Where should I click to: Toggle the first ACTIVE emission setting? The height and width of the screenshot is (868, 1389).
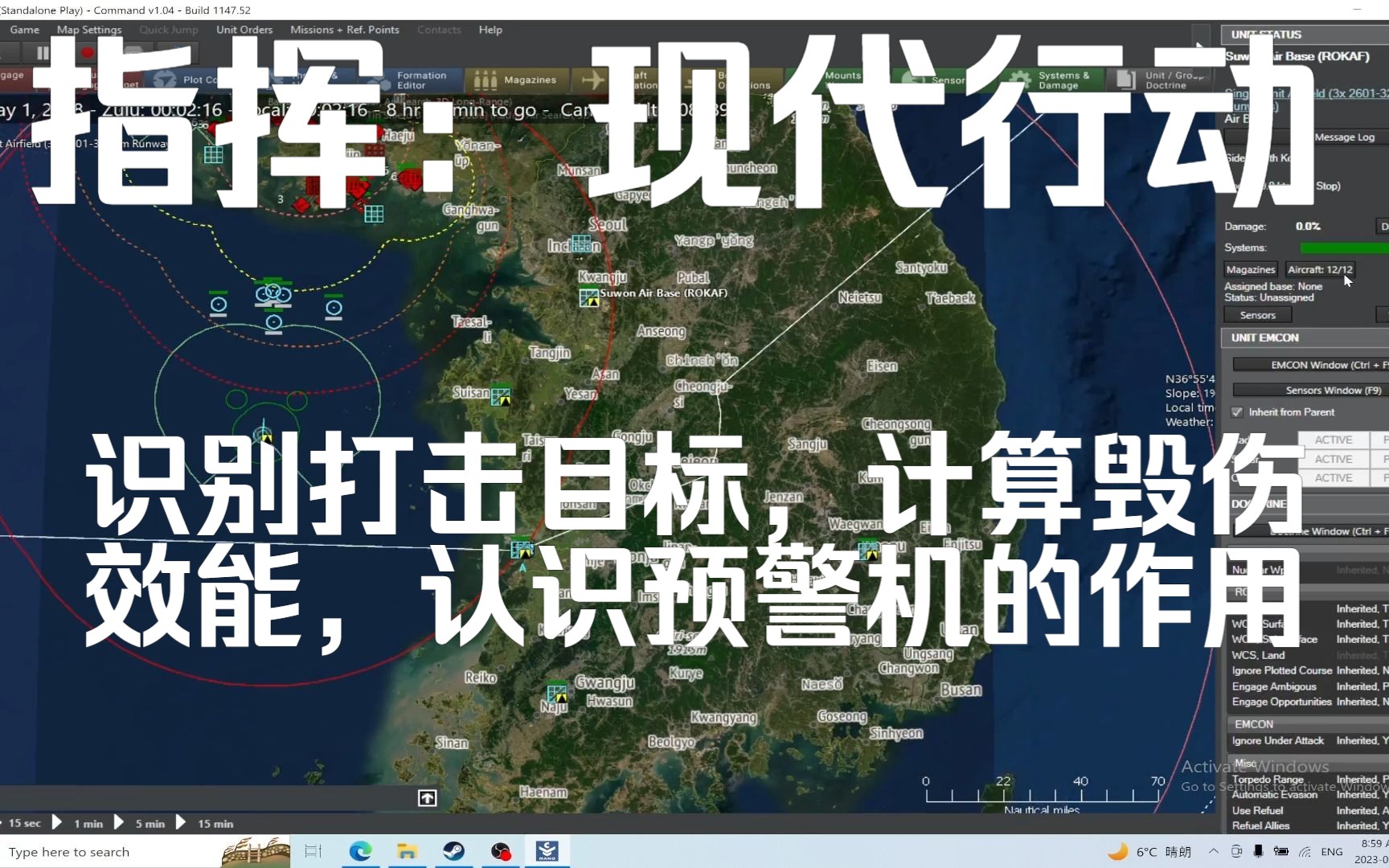[1334, 440]
